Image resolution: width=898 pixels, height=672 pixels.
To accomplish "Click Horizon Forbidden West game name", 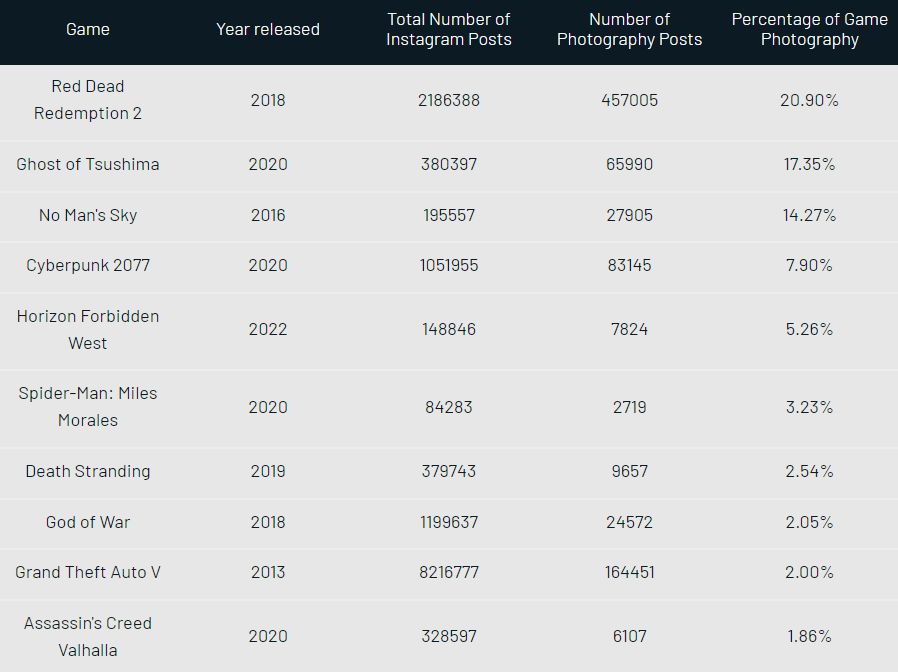I will (88, 329).
